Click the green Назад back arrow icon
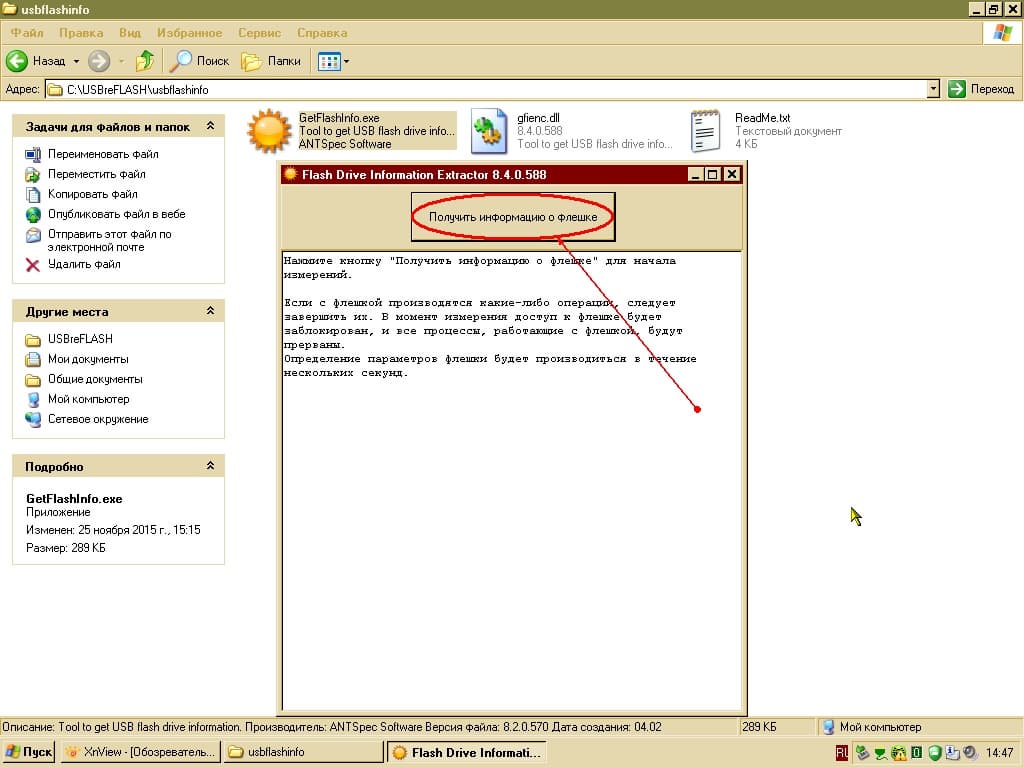The width and height of the screenshot is (1024, 768). coord(17,61)
